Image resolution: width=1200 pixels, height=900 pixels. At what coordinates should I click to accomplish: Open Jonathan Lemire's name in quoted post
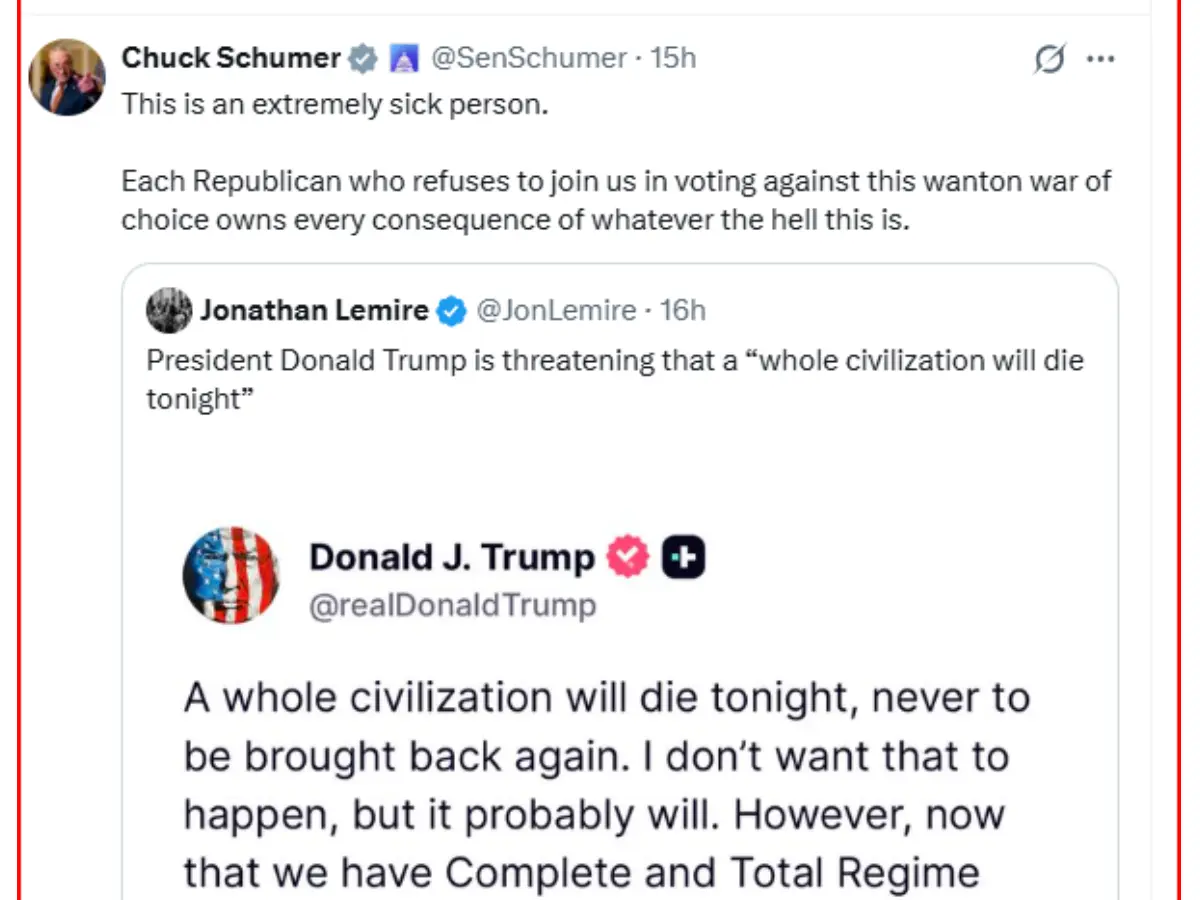click(x=314, y=311)
